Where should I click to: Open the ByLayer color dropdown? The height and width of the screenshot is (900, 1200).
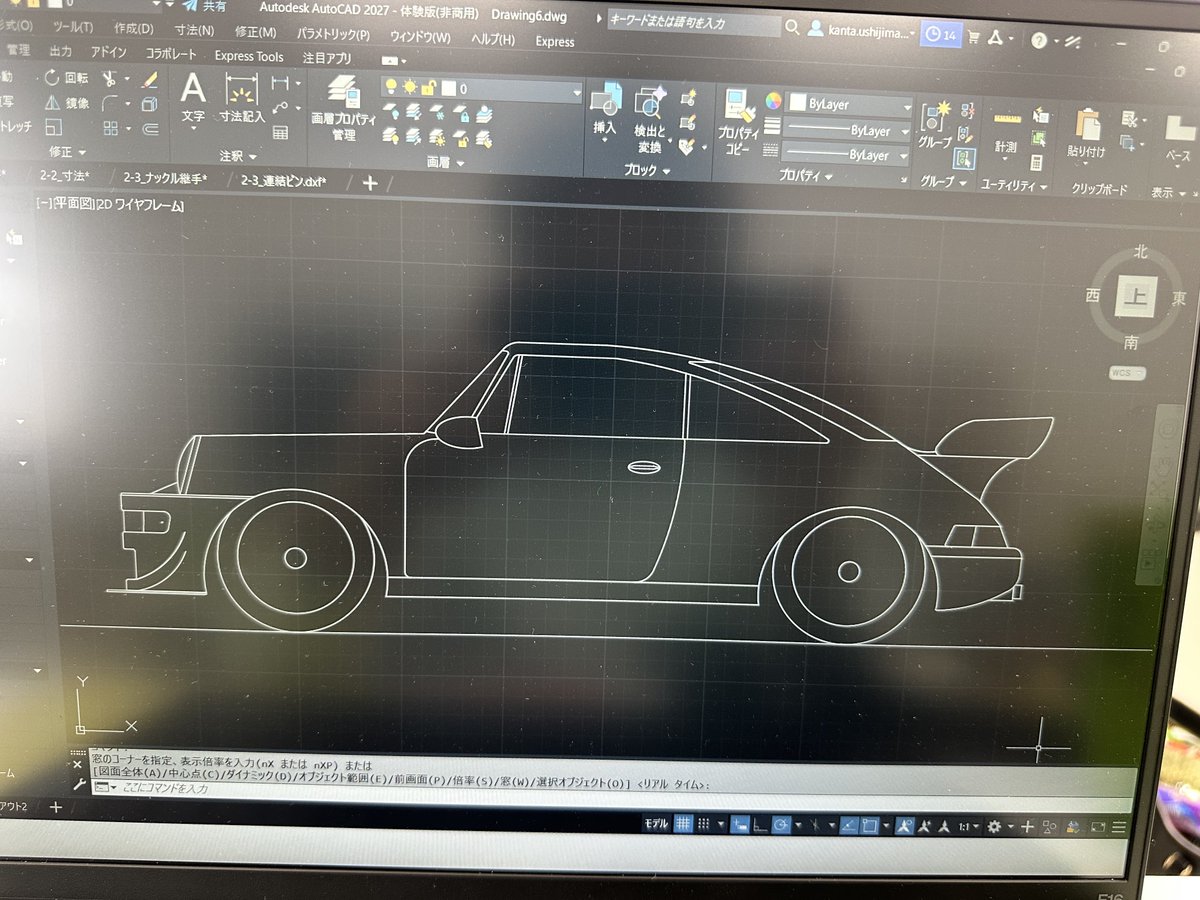click(850, 104)
